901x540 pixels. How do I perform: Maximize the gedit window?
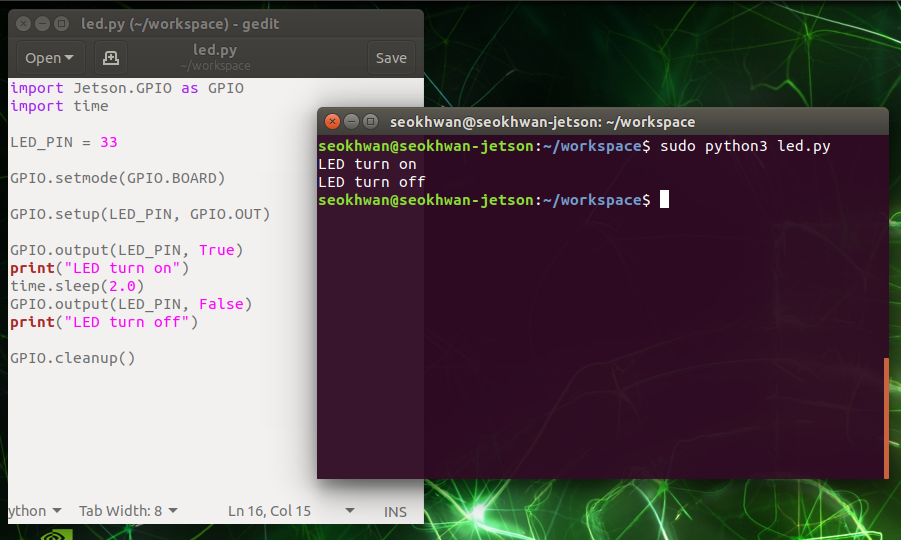click(x=61, y=24)
